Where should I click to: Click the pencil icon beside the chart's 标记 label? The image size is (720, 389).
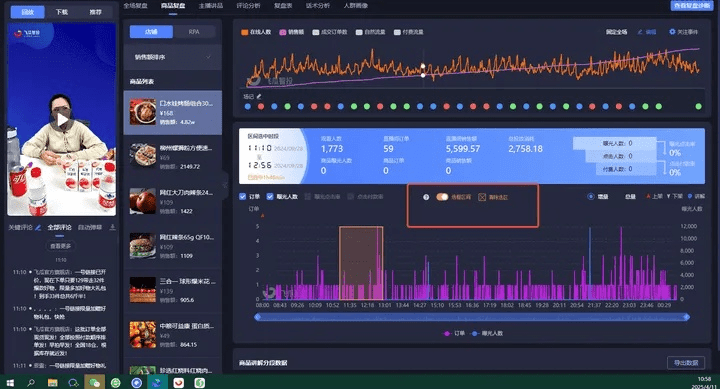pyautogui.click(x=259, y=96)
